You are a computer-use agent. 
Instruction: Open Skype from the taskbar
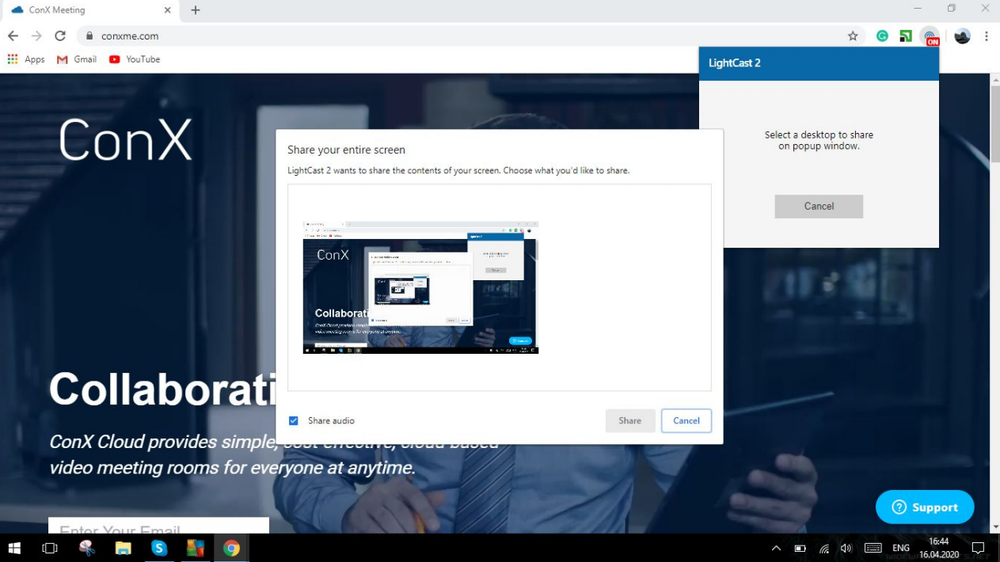[x=159, y=548]
